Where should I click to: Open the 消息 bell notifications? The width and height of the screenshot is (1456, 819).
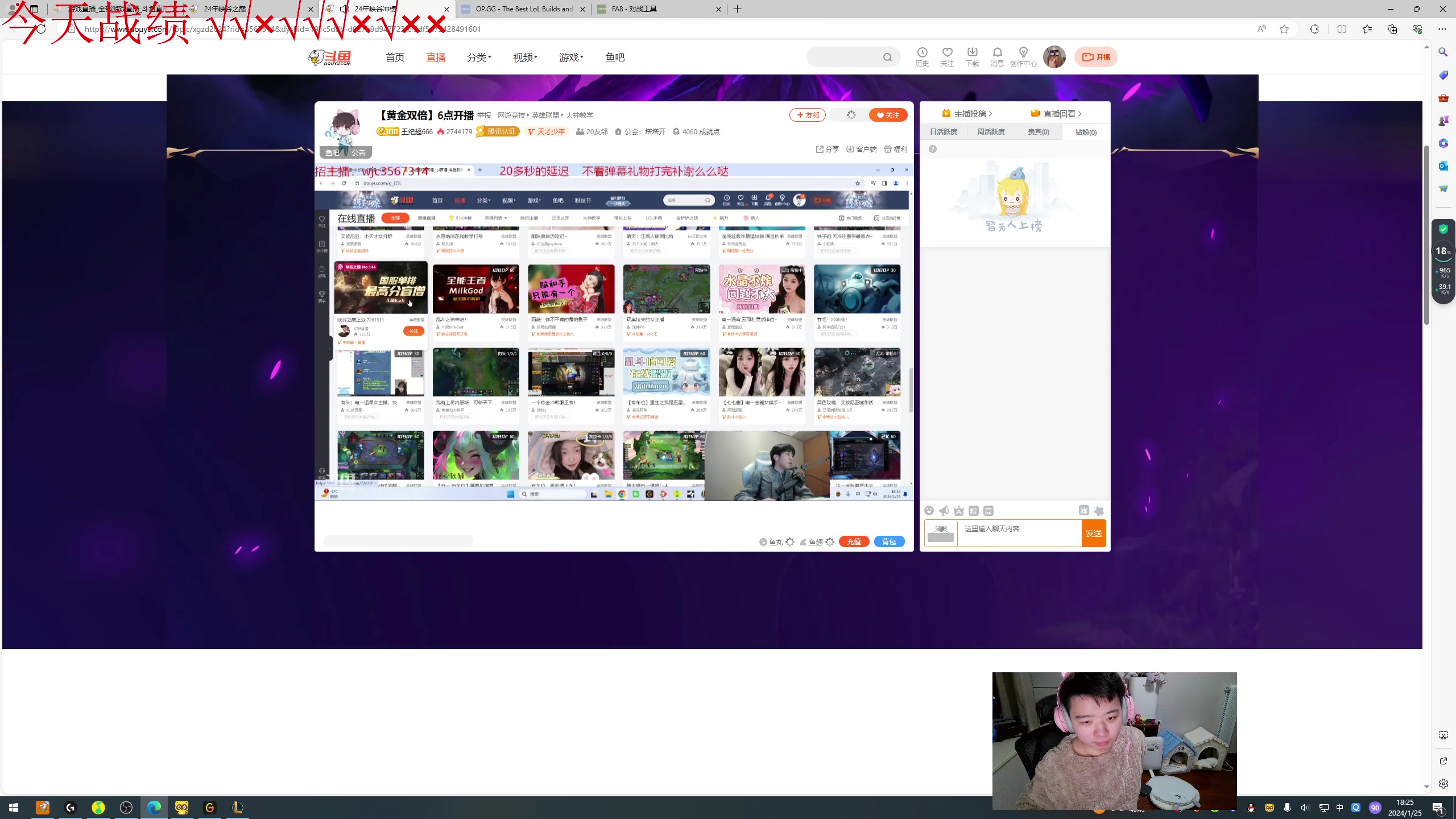click(997, 56)
